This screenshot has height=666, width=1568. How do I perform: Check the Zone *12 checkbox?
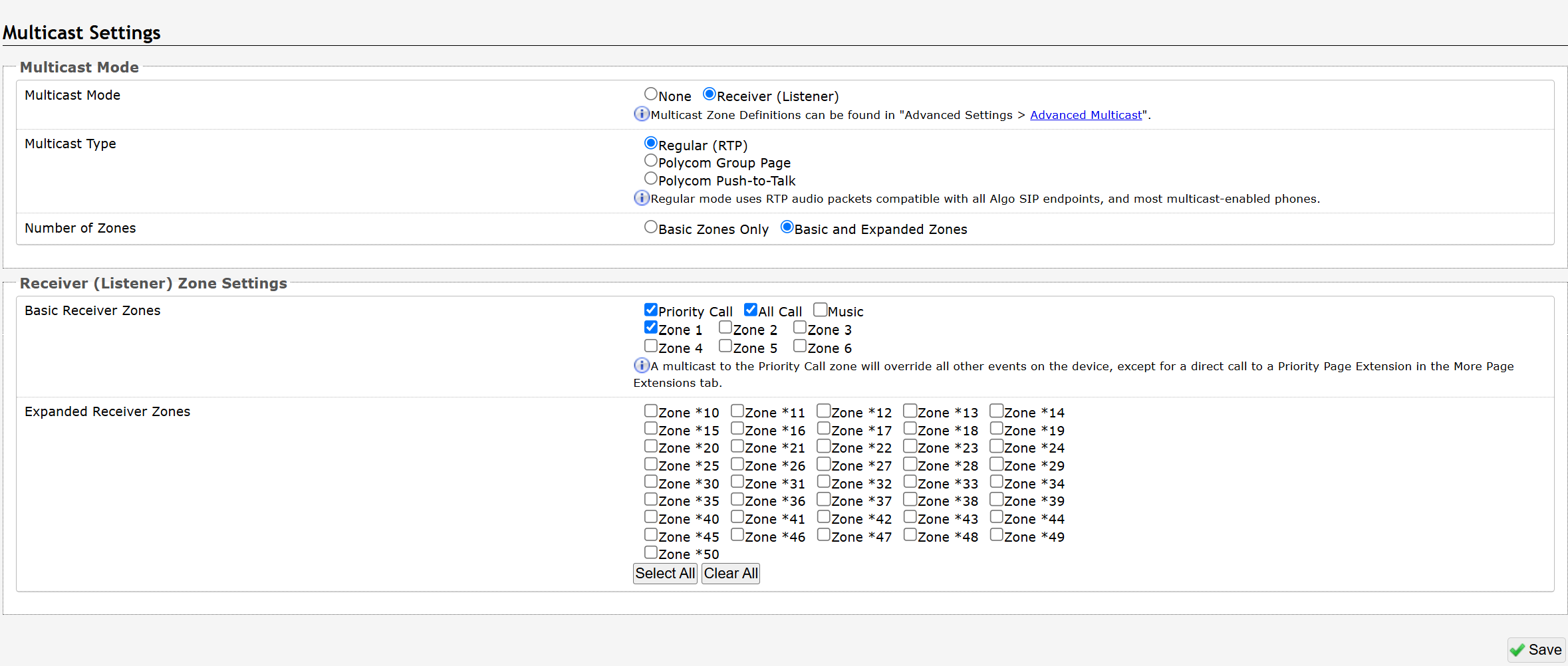point(824,411)
